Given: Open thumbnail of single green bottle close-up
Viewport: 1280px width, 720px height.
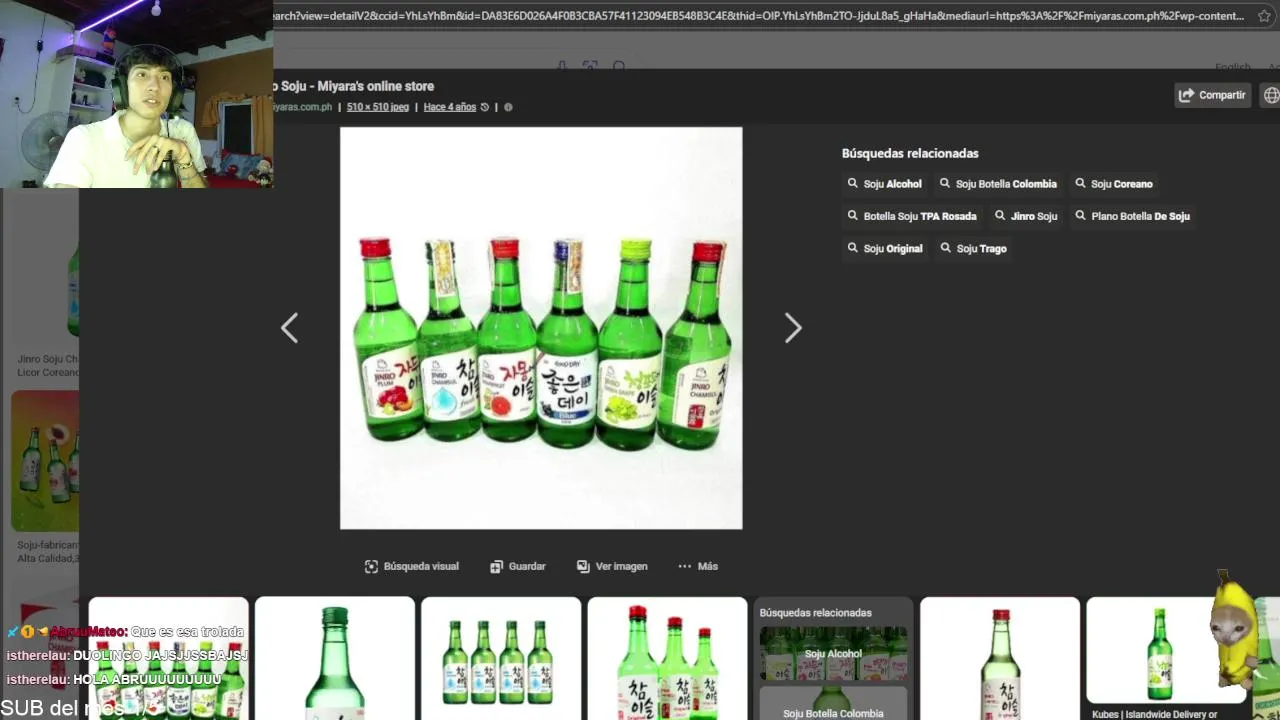Looking at the screenshot, I should click(x=335, y=658).
